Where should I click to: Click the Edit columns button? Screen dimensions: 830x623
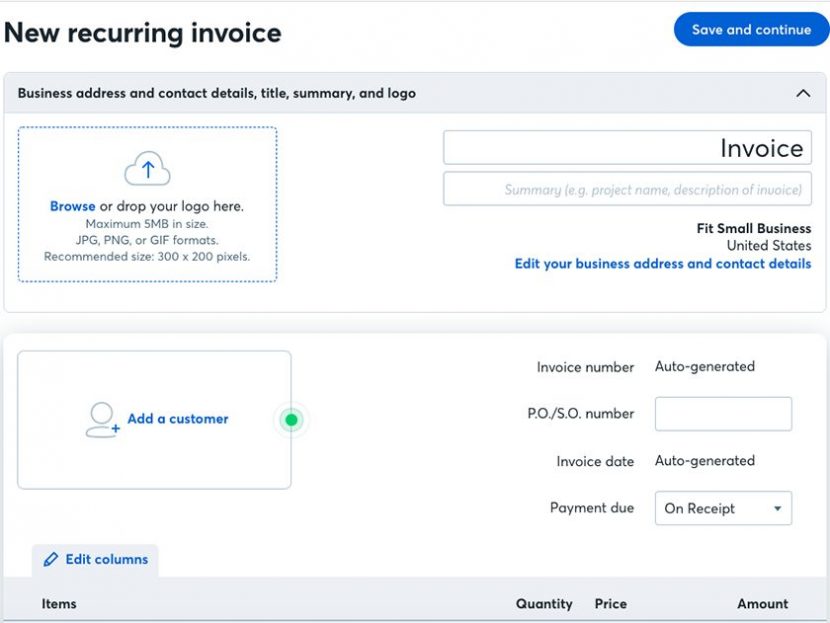[x=96, y=560]
